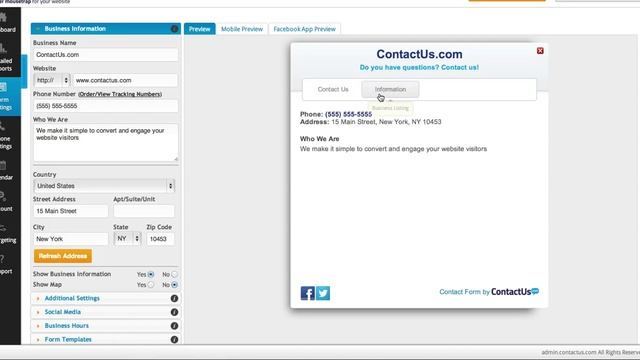This screenshot has width=640, height=360.
Task: Open the Dashboard sidebar icon
Action: (x=4, y=18)
